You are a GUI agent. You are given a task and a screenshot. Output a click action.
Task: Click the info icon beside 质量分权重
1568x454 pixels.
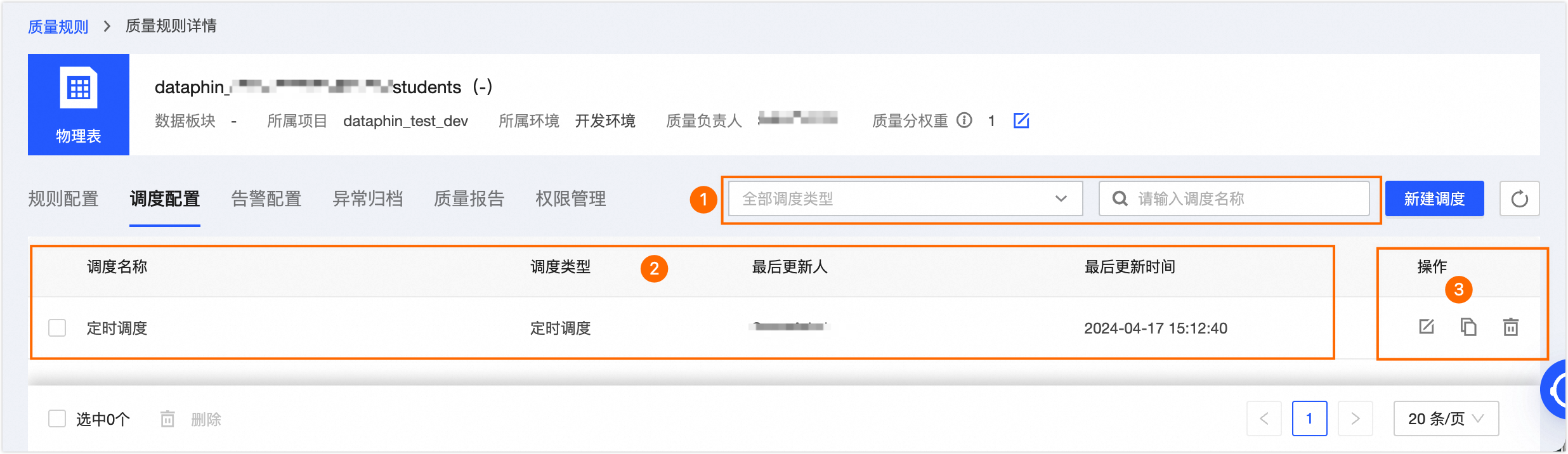tap(964, 120)
